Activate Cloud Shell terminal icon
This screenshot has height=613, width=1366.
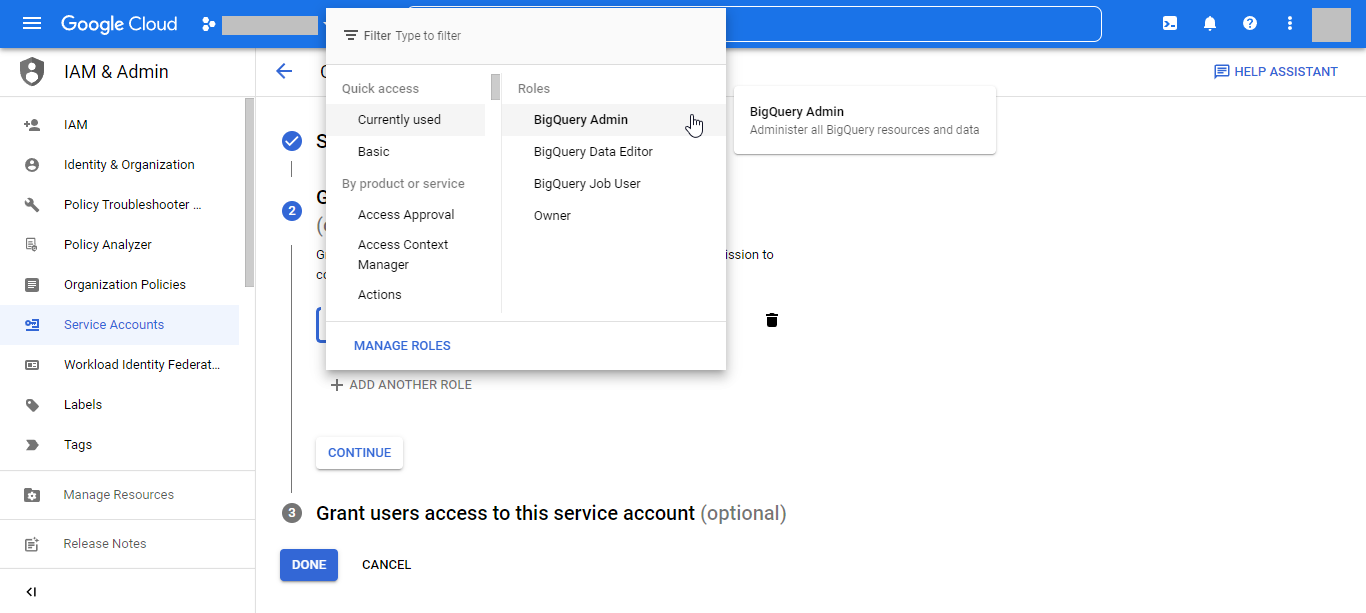pos(1170,24)
